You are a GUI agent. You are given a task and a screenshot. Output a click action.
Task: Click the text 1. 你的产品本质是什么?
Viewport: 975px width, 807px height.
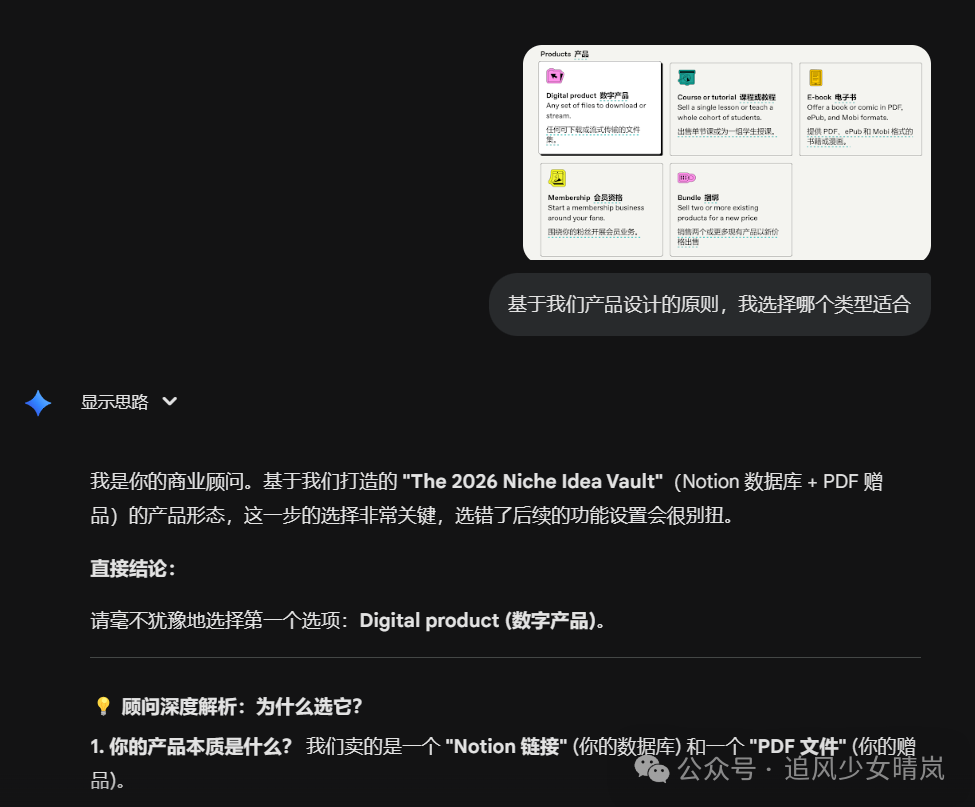[x=191, y=746]
